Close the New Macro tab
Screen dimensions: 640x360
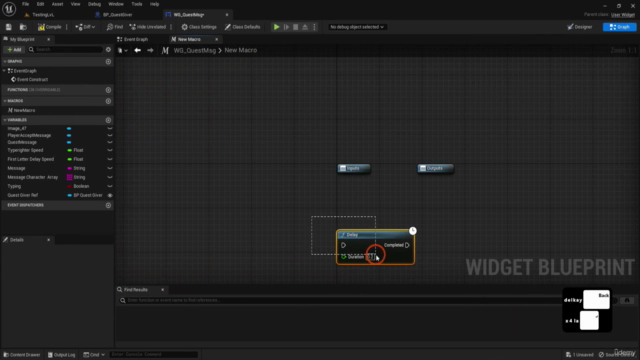[x=217, y=39]
